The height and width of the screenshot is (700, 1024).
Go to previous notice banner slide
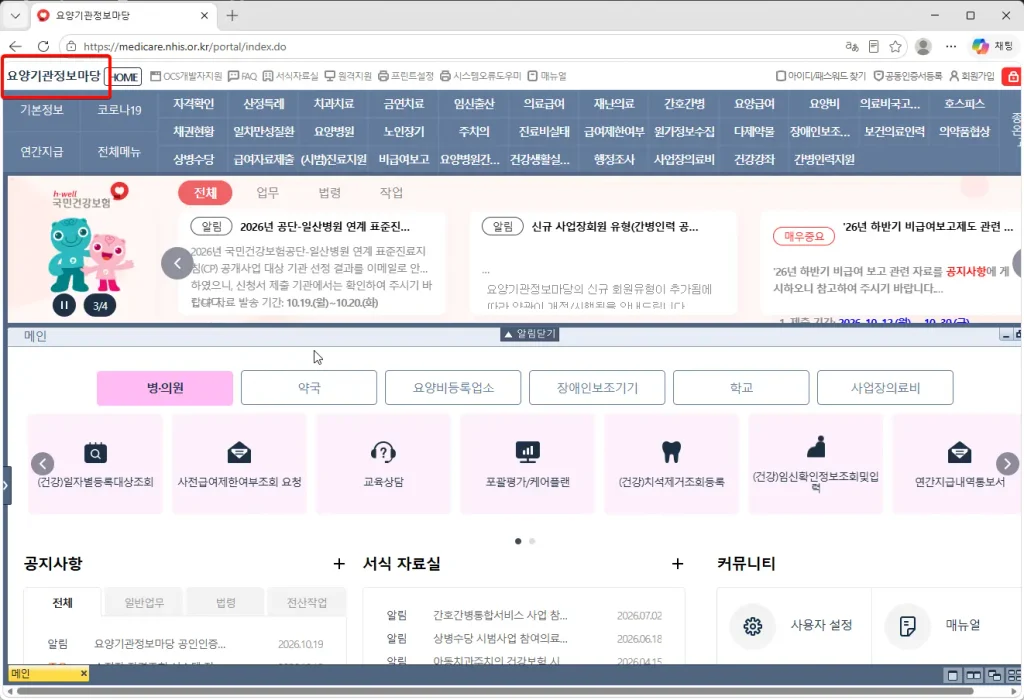[x=177, y=263]
